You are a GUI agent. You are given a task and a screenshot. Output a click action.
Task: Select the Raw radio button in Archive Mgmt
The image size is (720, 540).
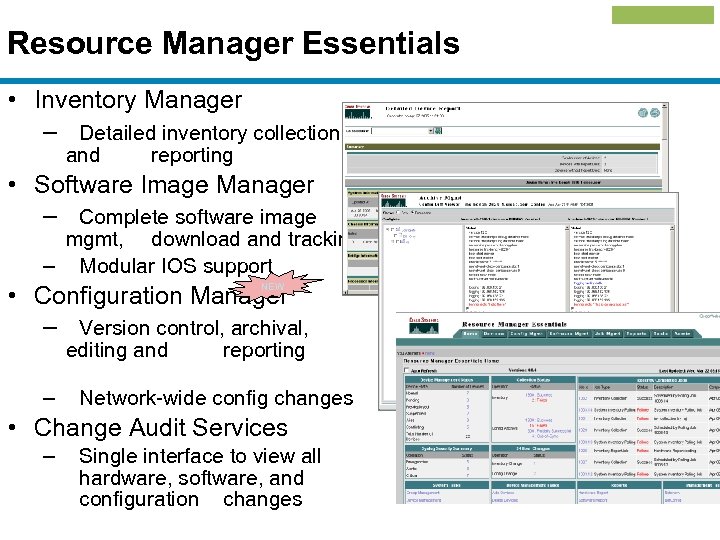398,213
